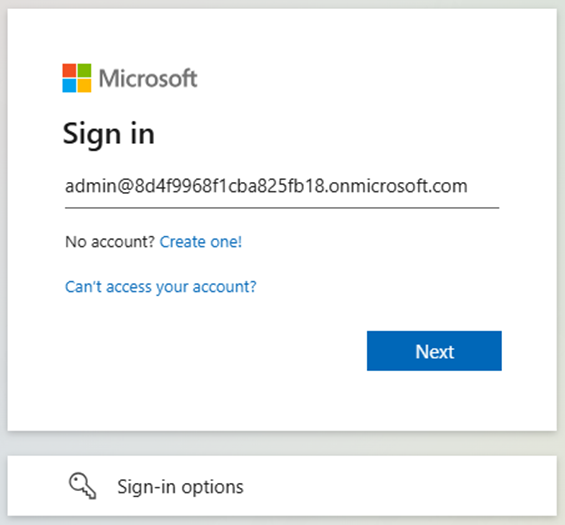The height and width of the screenshot is (525, 565).
Task: Click the Sign-in options text label
Action: point(181,487)
